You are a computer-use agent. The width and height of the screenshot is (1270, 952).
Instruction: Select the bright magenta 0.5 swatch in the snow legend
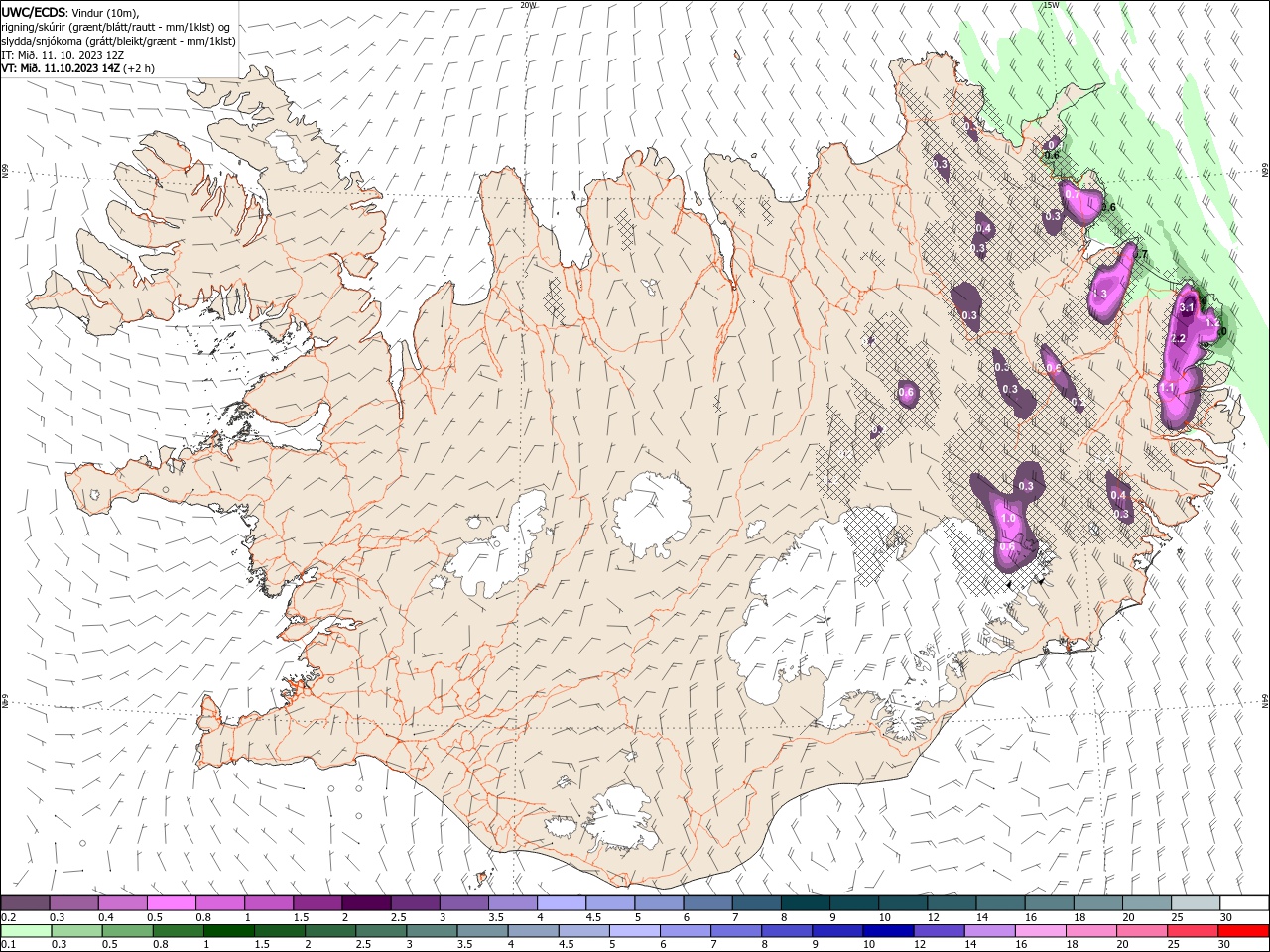coord(171,902)
